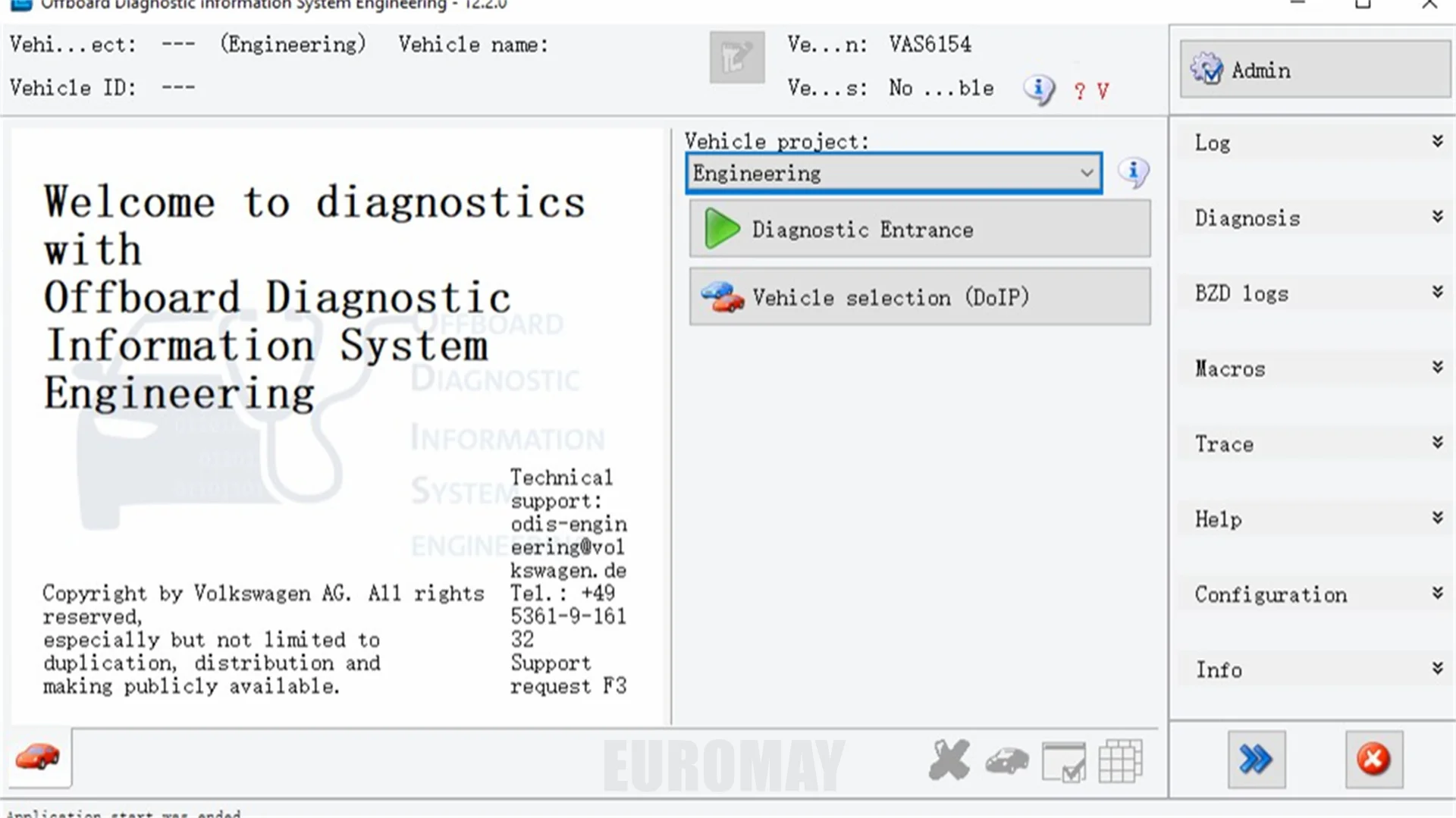Click the (Engineering) text in header
The image size is (1456, 818).
293,45
